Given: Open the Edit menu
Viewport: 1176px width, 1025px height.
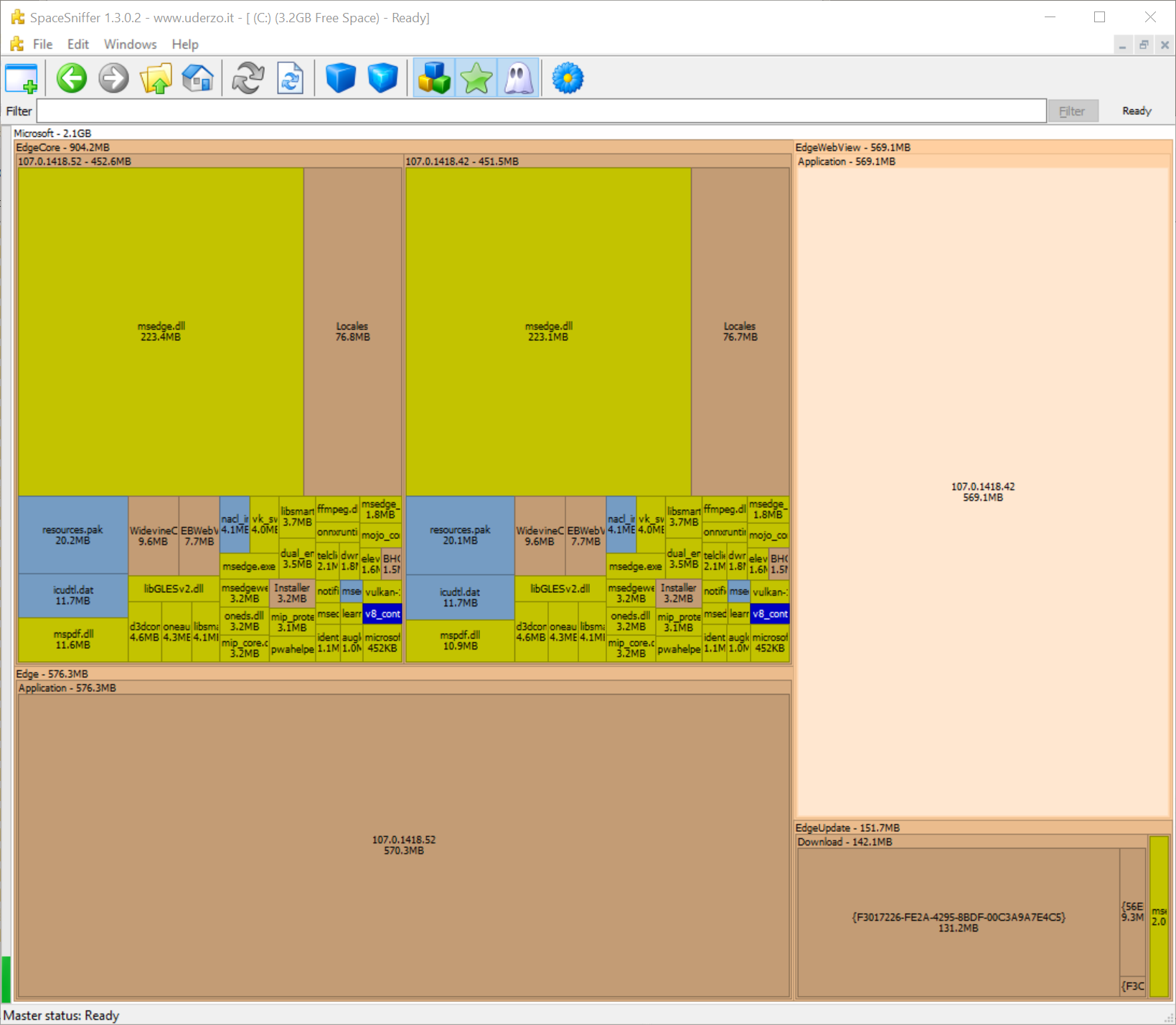Looking at the screenshot, I should coord(78,45).
